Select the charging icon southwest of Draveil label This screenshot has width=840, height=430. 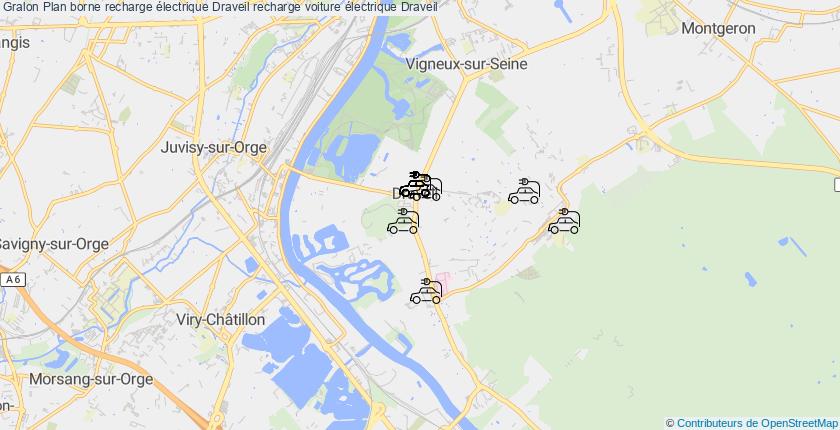(x=403, y=221)
